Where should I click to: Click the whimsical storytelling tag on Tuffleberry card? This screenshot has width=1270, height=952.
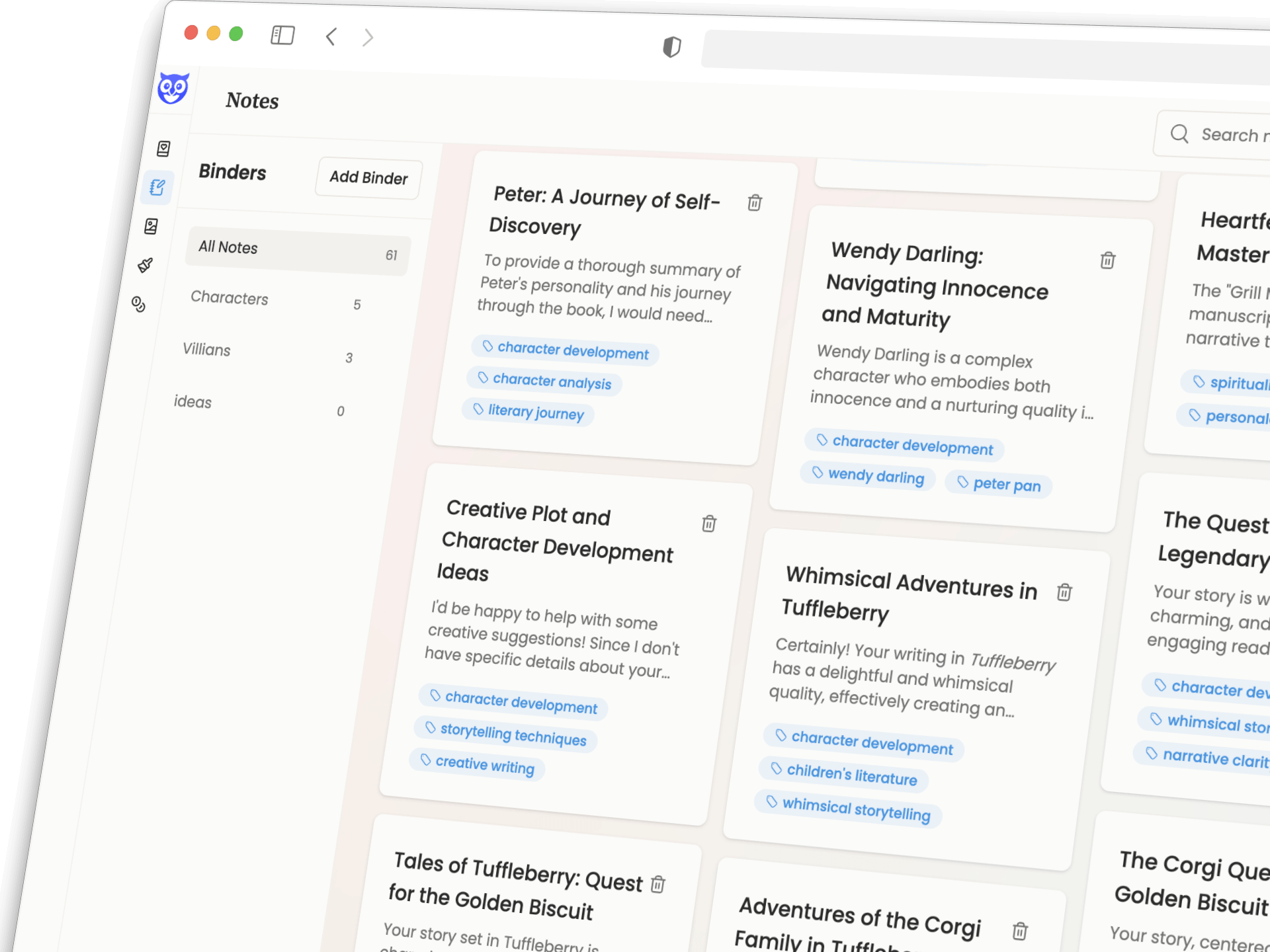click(849, 809)
